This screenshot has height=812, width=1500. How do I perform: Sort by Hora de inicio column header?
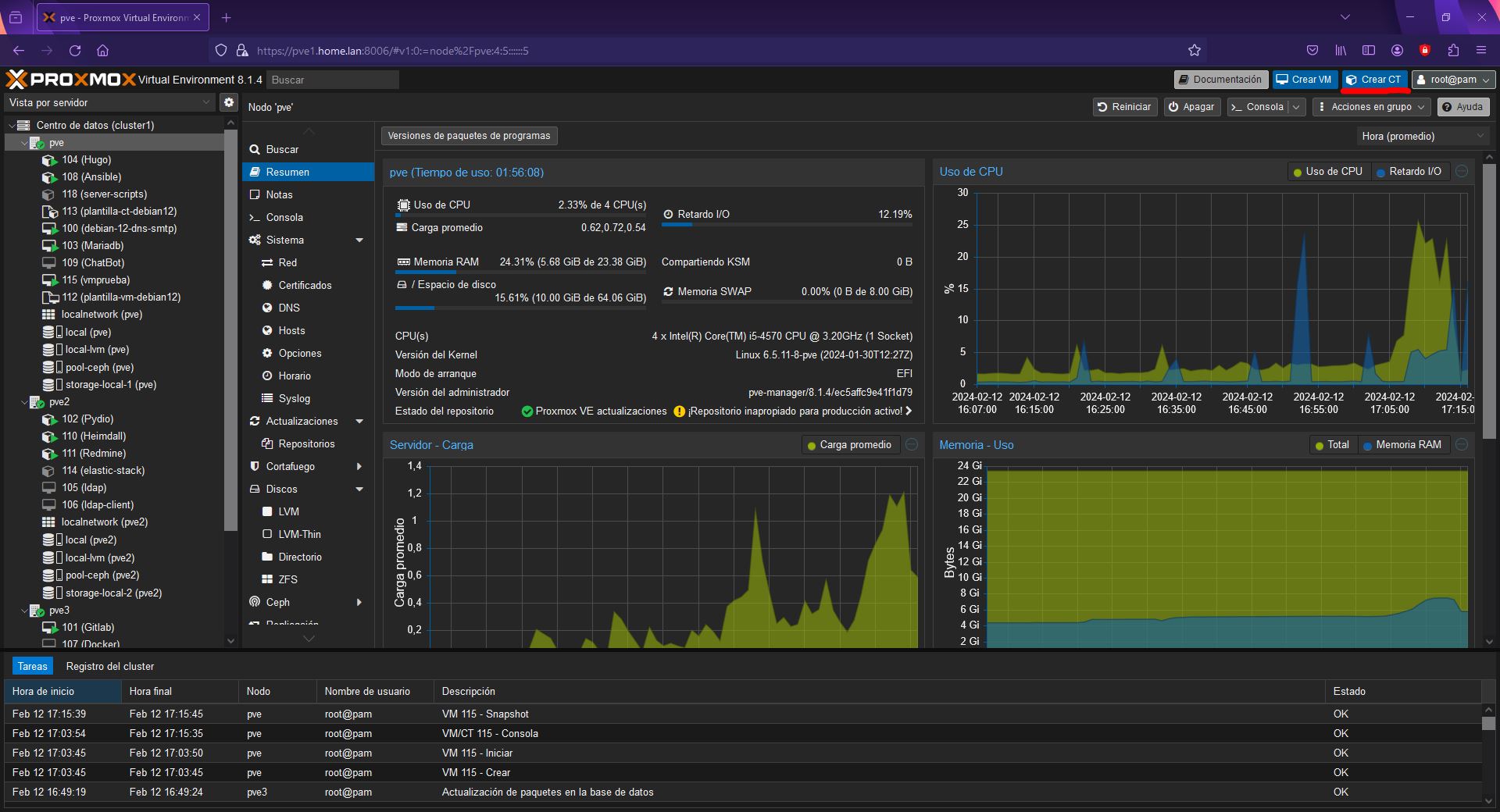(62, 692)
